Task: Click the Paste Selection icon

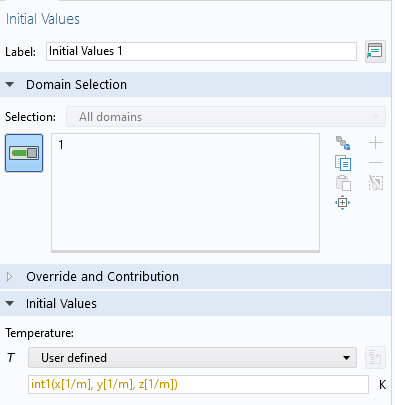Action: pyautogui.click(x=343, y=183)
